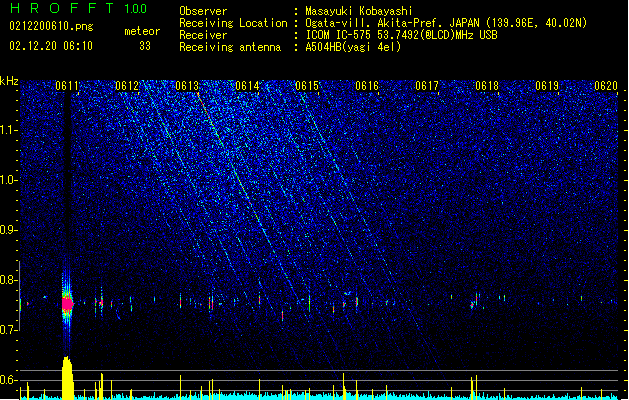Click the 0615 time marker
The width and height of the screenshot is (629, 400).
(x=307, y=86)
